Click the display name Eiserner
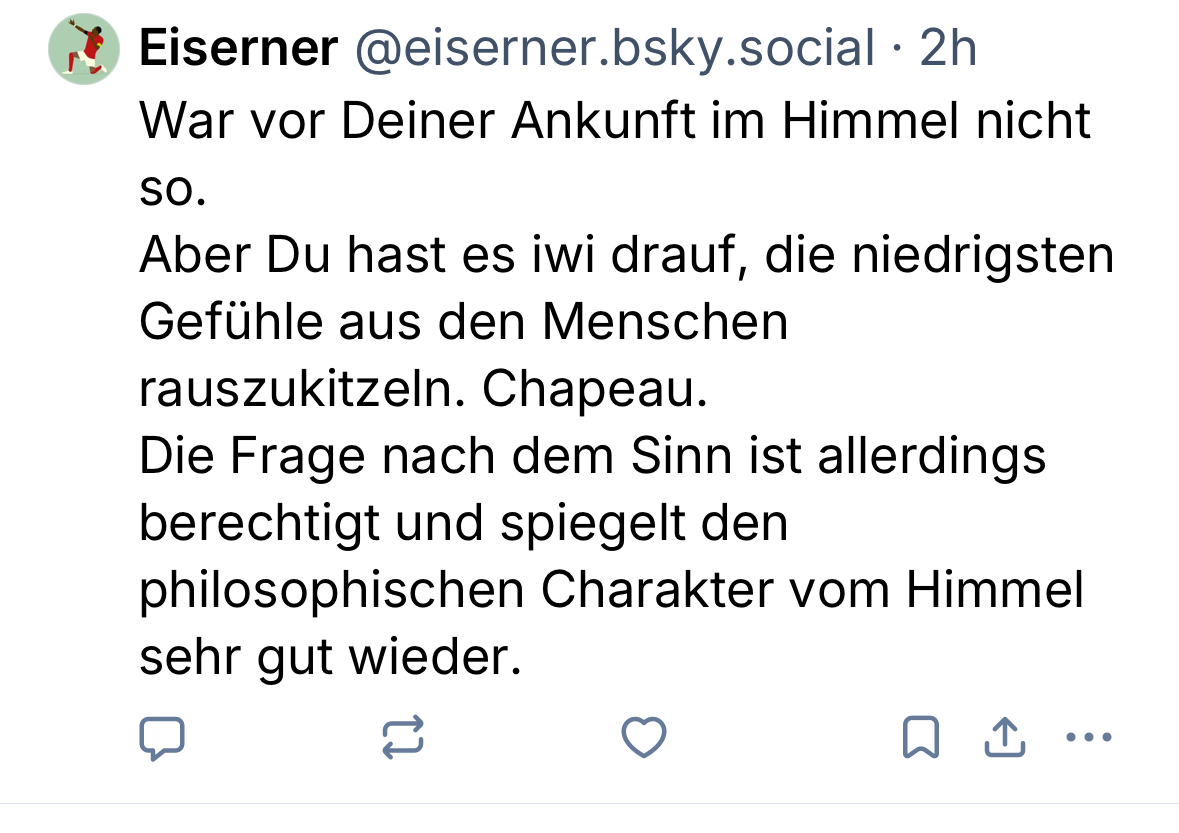The image size is (1179, 833). pos(238,48)
